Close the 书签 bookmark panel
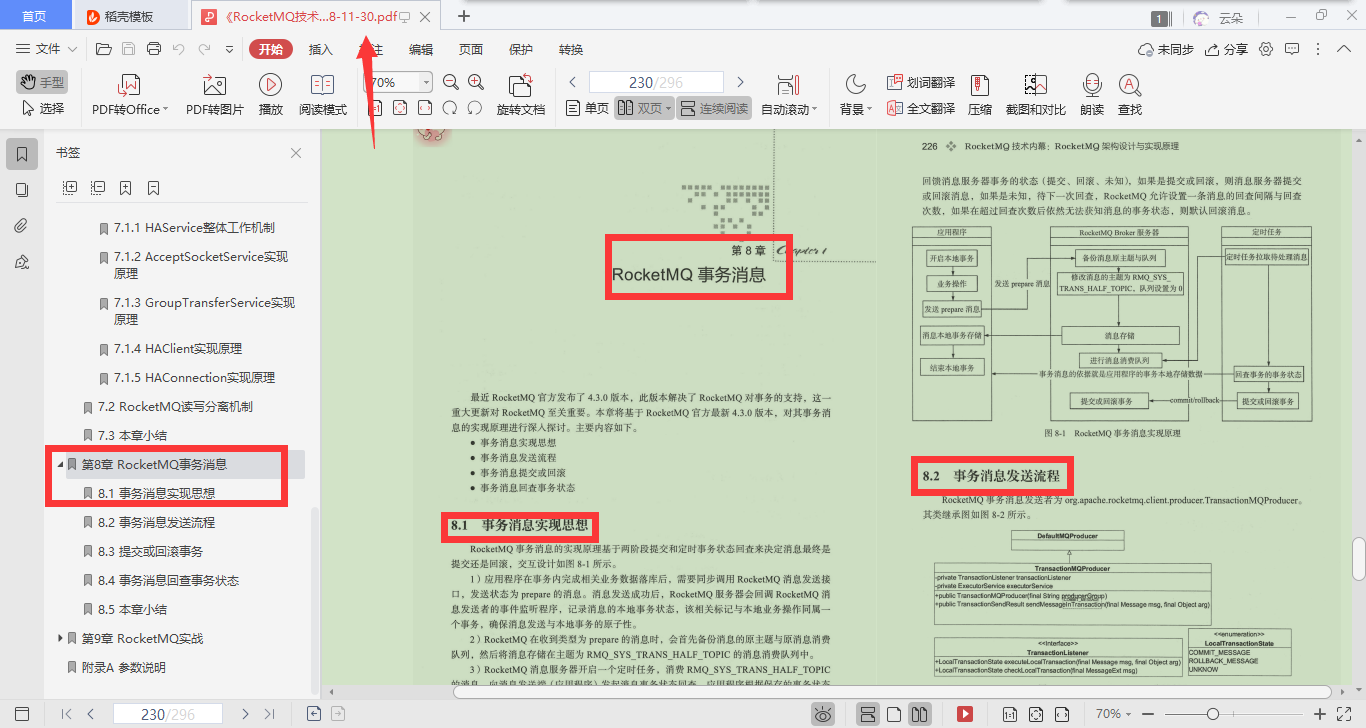Viewport: 1366px width, 728px height. 296,153
